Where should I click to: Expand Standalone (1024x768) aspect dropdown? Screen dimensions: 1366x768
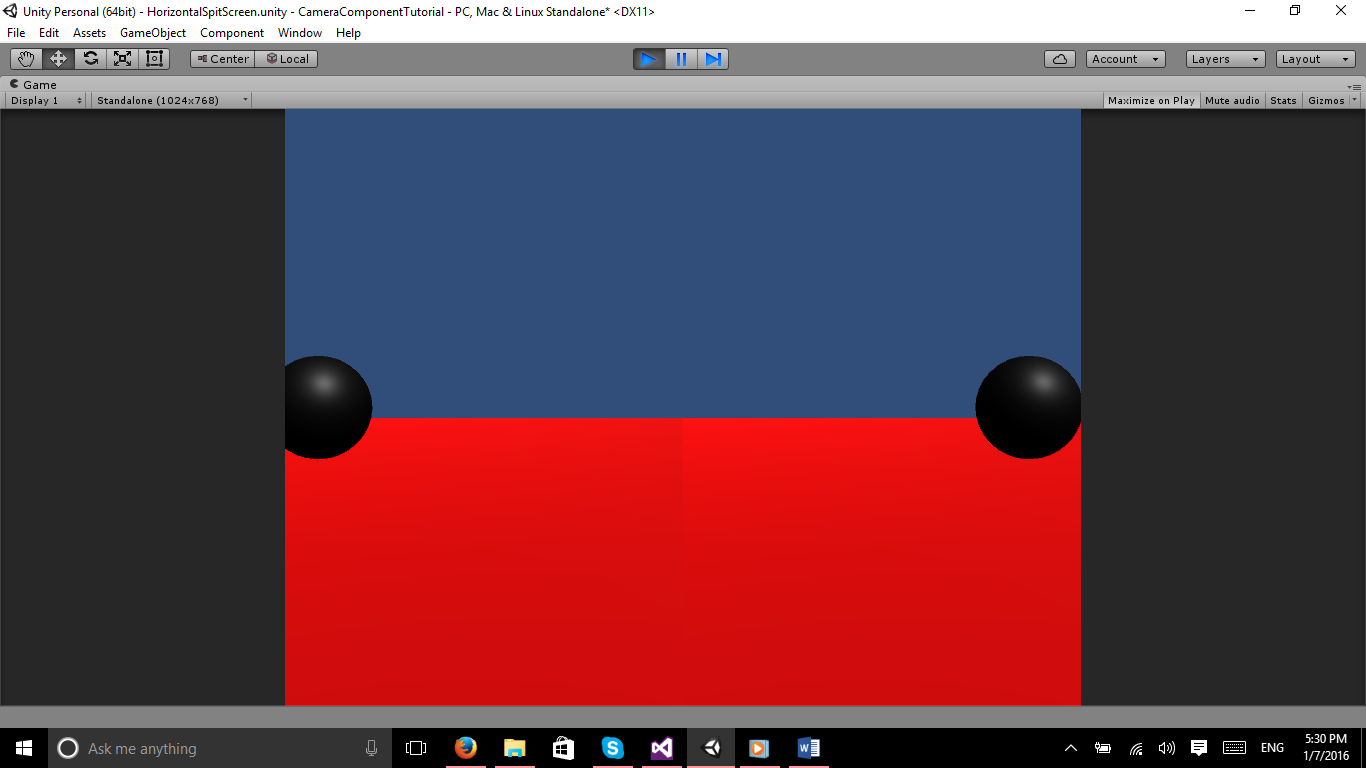[171, 100]
